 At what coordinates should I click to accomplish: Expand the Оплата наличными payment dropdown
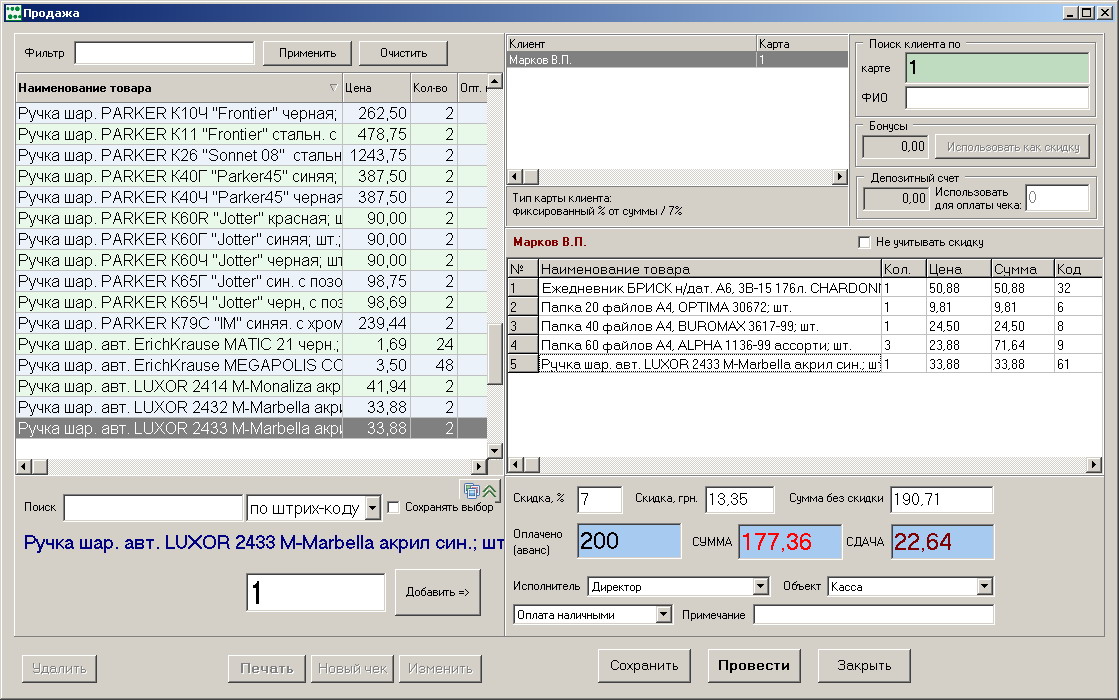664,614
